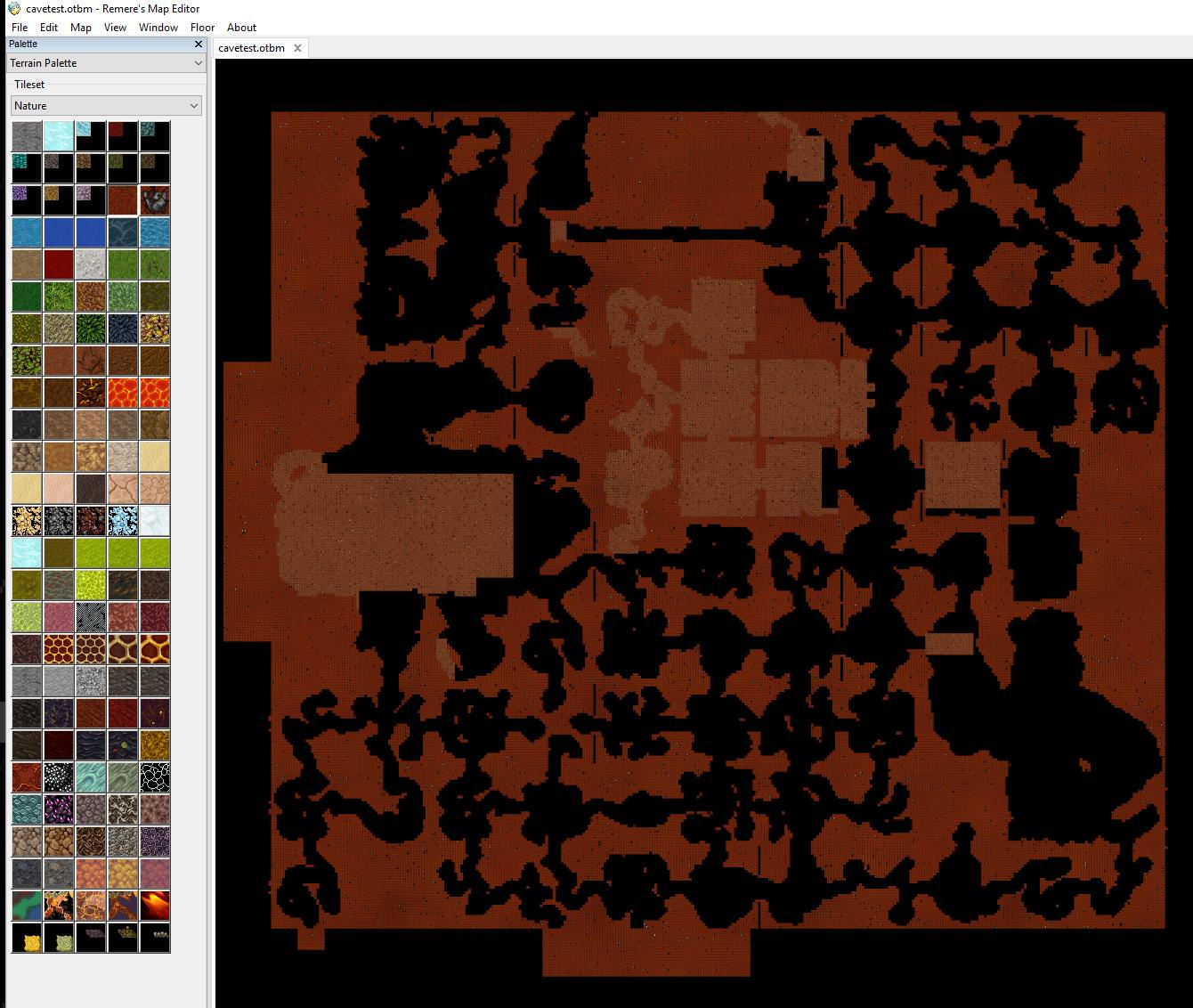This screenshot has width=1193, height=1008.
Task: Open the Floor menu
Action: pyautogui.click(x=202, y=27)
